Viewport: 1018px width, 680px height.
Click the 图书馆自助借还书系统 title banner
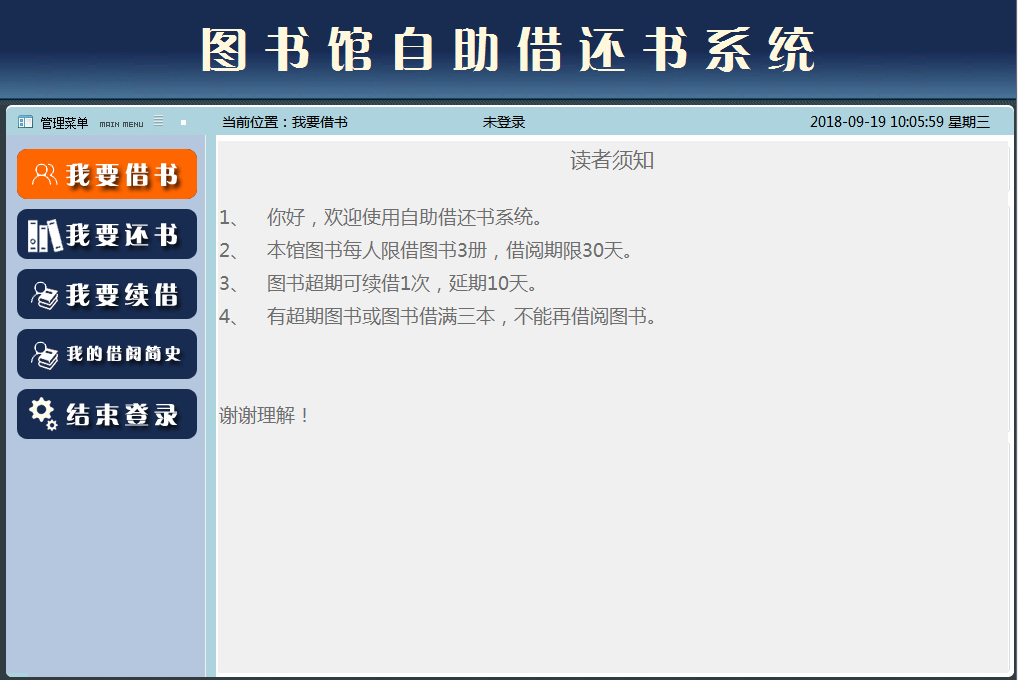[508, 50]
